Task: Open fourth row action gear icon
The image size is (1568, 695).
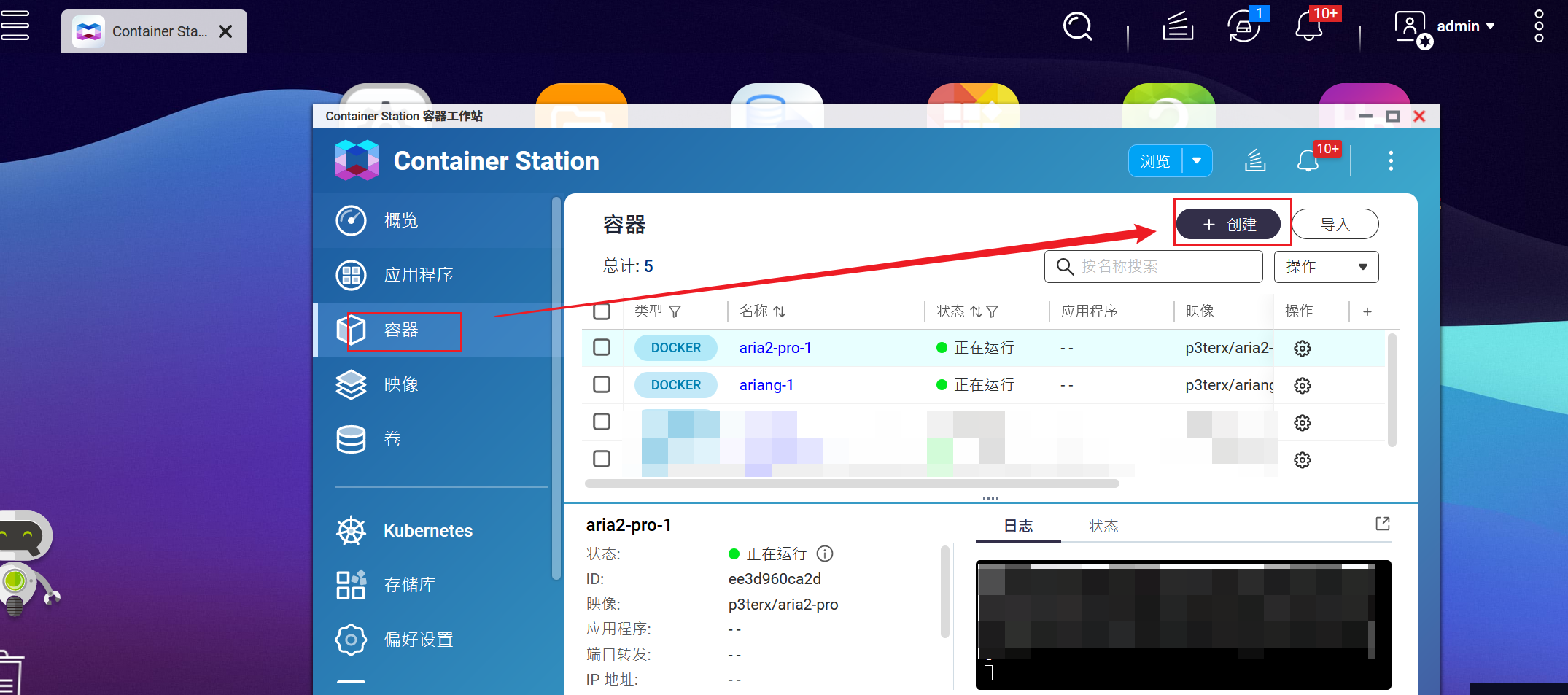Action: (x=1303, y=460)
